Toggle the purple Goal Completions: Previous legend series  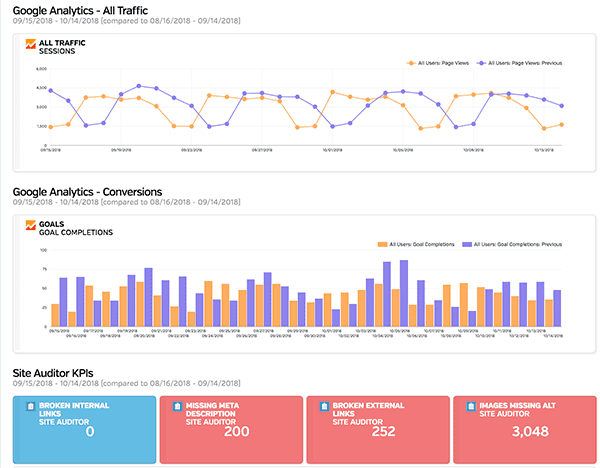click(511, 243)
